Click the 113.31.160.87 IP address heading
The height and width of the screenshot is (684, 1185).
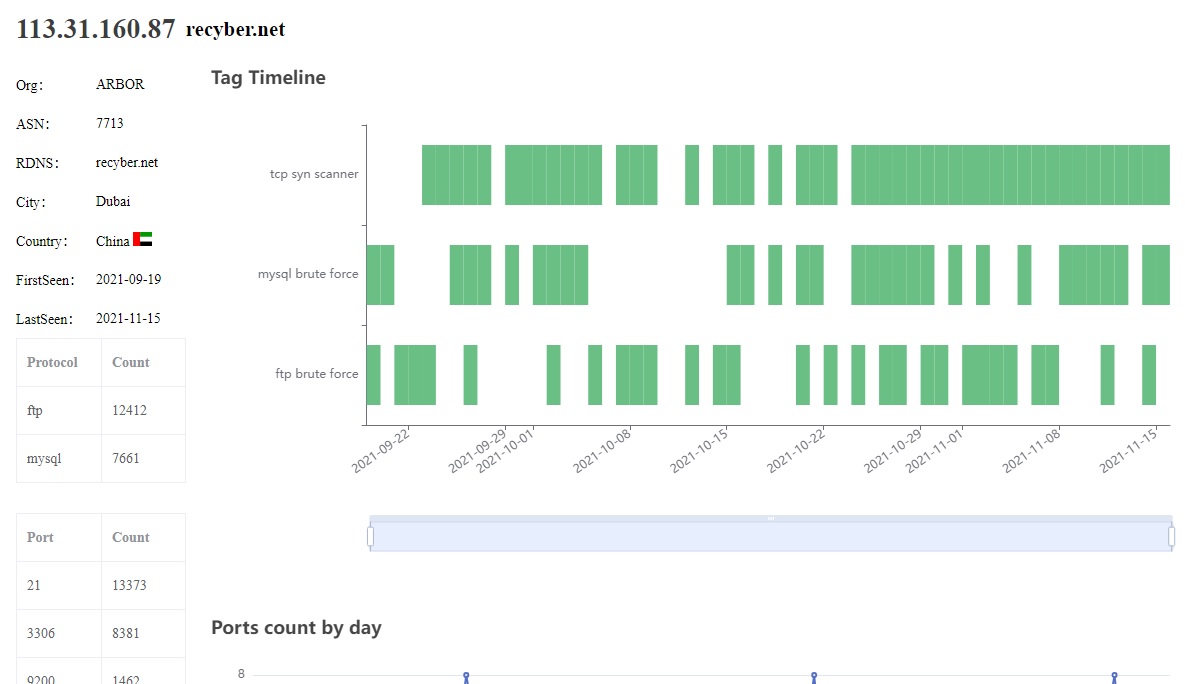point(95,29)
